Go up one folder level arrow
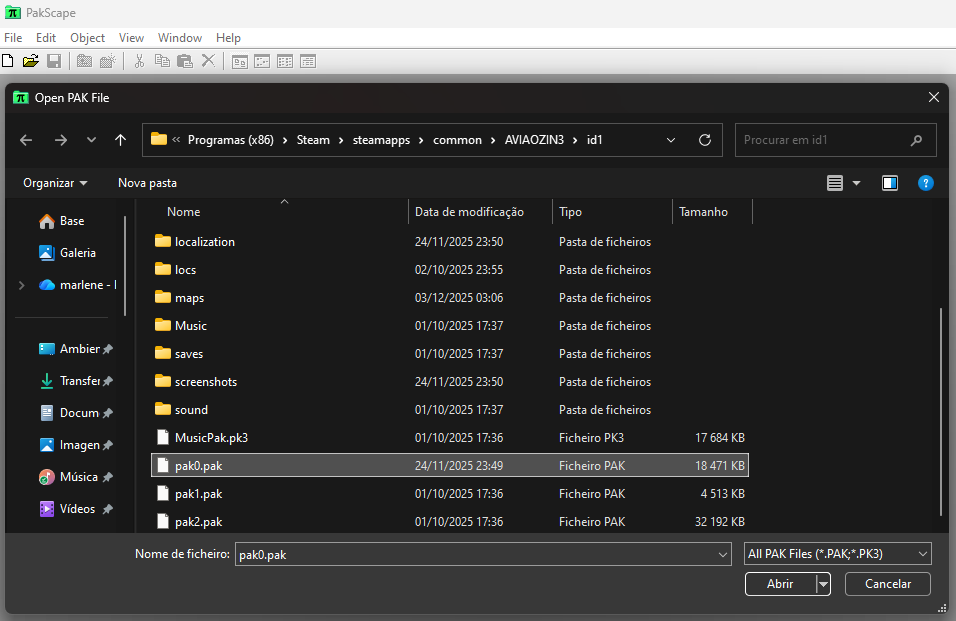Viewport: 956px width, 621px height. 120,140
